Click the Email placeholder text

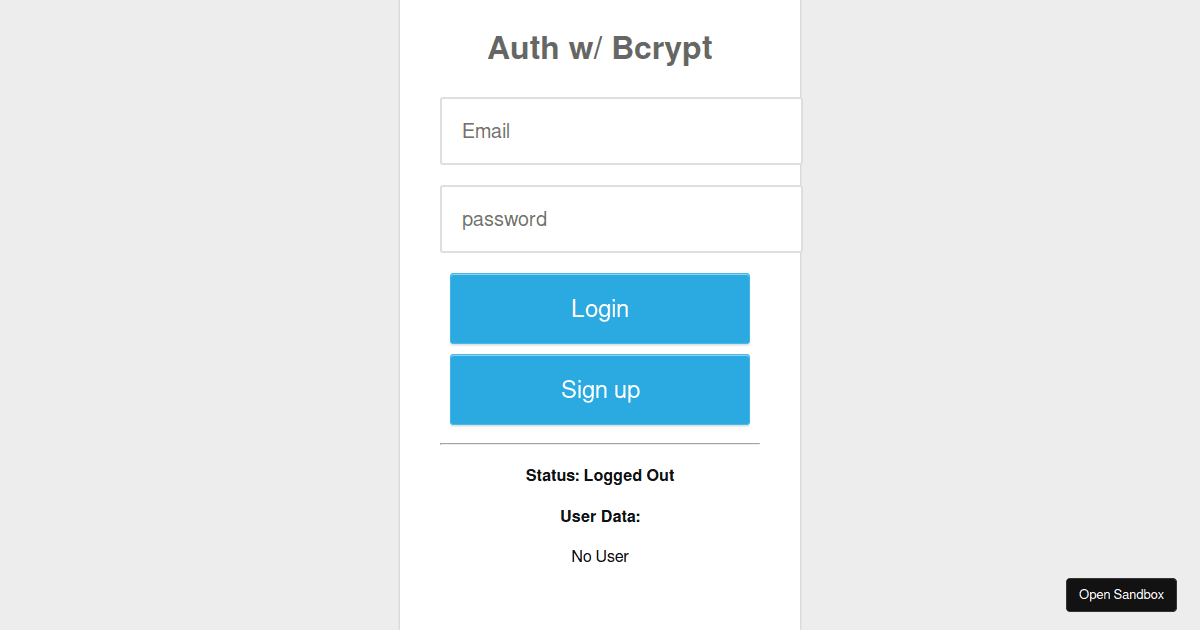[x=486, y=131]
